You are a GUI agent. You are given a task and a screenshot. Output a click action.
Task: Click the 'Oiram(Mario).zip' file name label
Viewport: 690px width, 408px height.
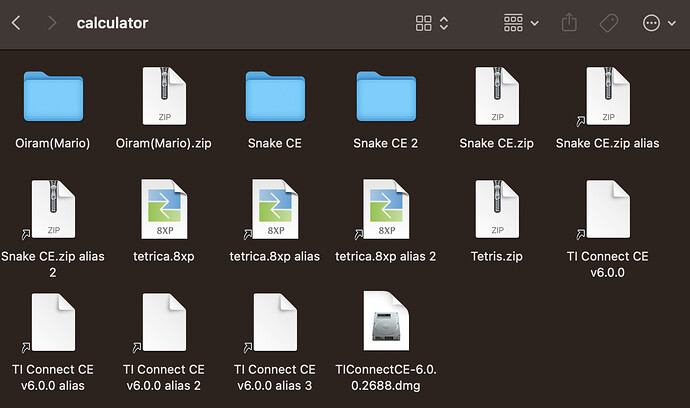(164, 143)
